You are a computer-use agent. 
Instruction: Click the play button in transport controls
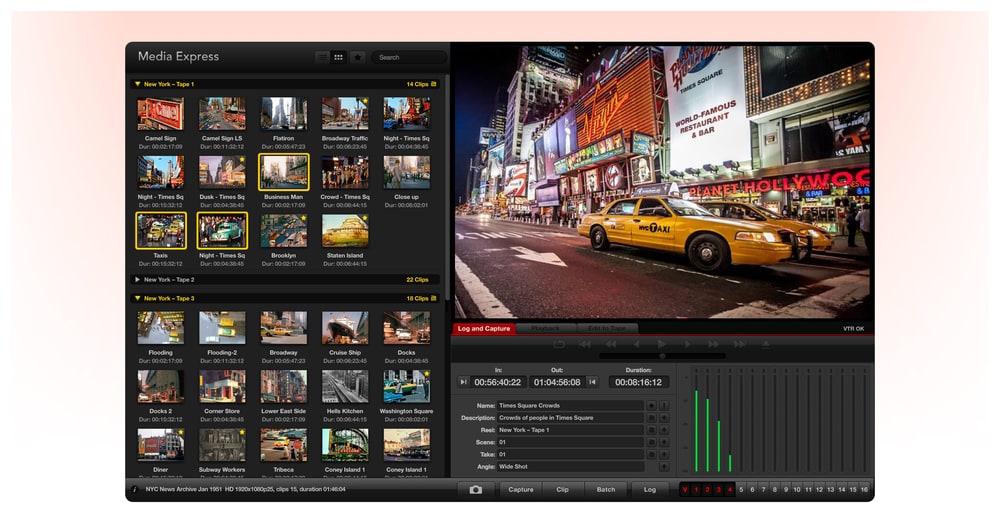pyautogui.click(x=661, y=344)
